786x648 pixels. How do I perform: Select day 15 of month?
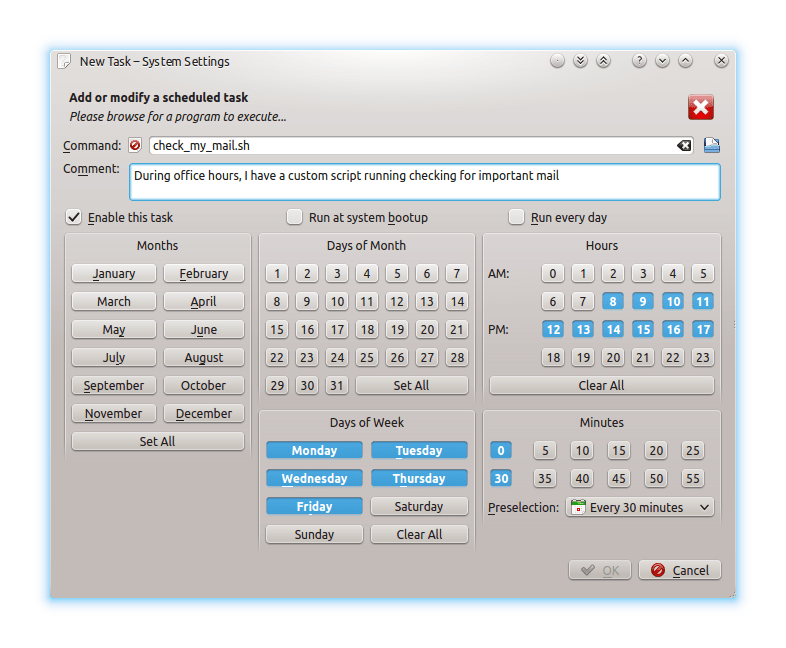click(x=277, y=330)
